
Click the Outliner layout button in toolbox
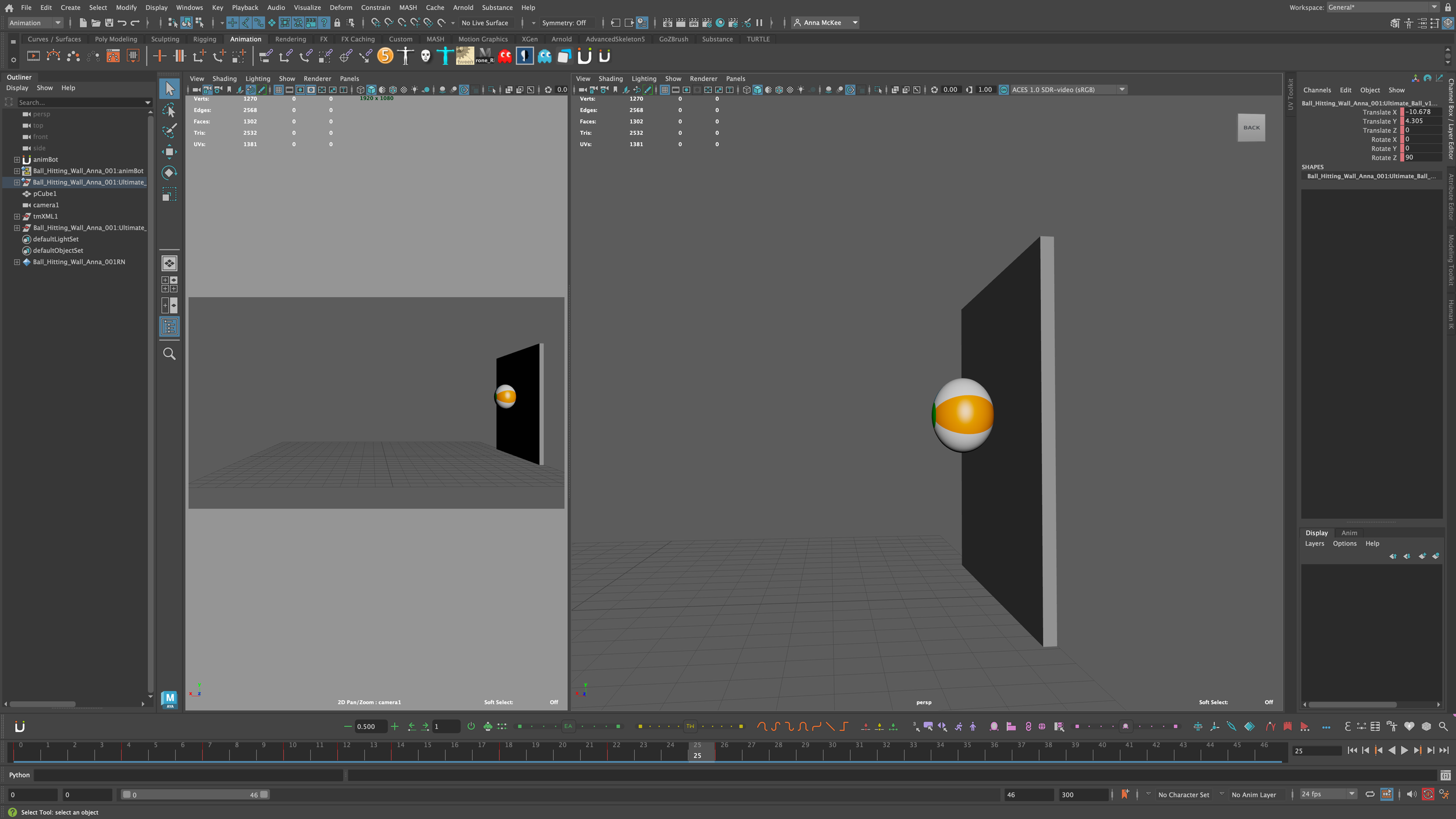click(169, 327)
